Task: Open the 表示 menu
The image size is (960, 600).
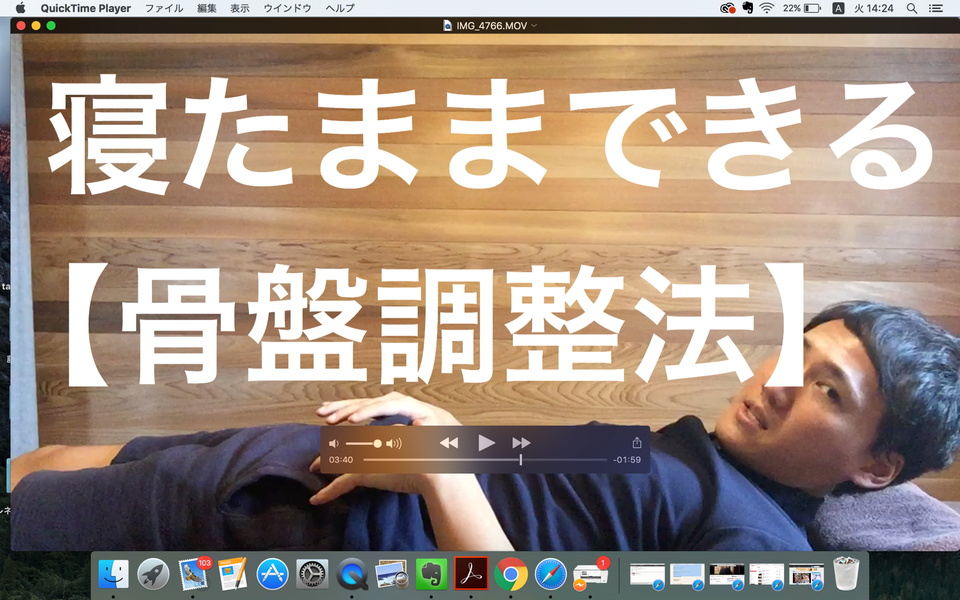Action: [x=240, y=8]
